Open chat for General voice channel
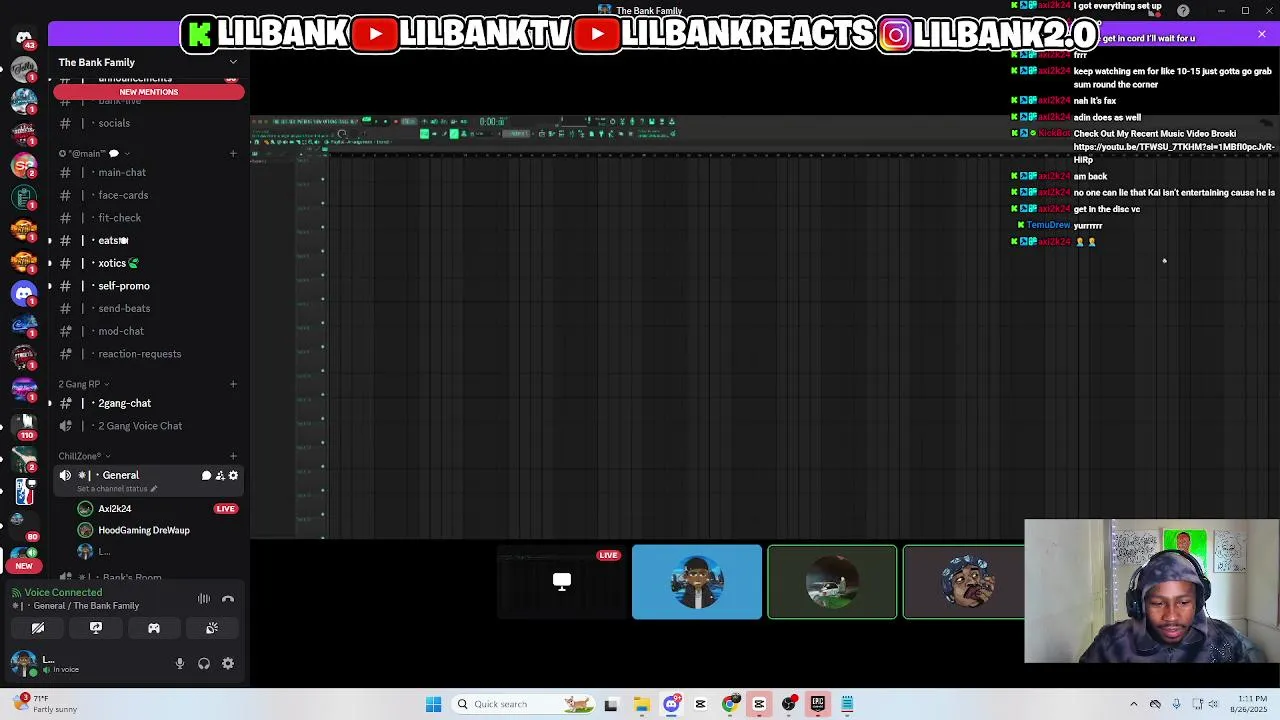 coord(206,476)
